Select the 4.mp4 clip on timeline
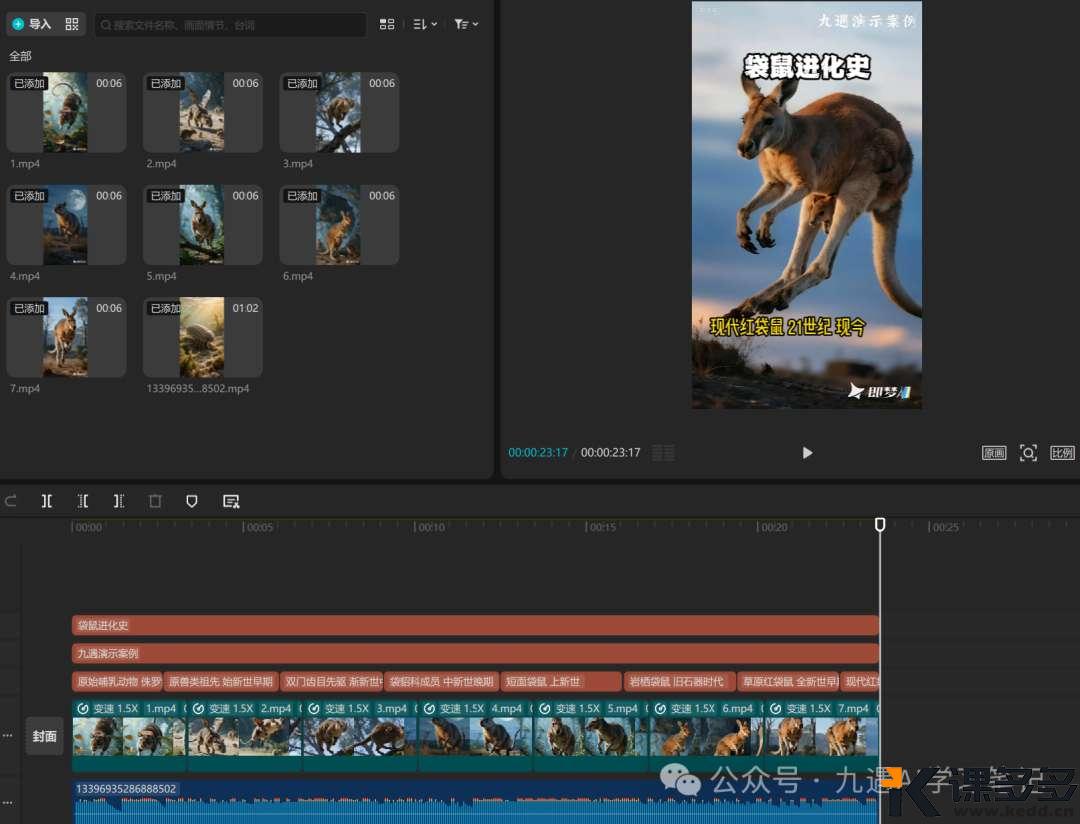 coord(476,736)
